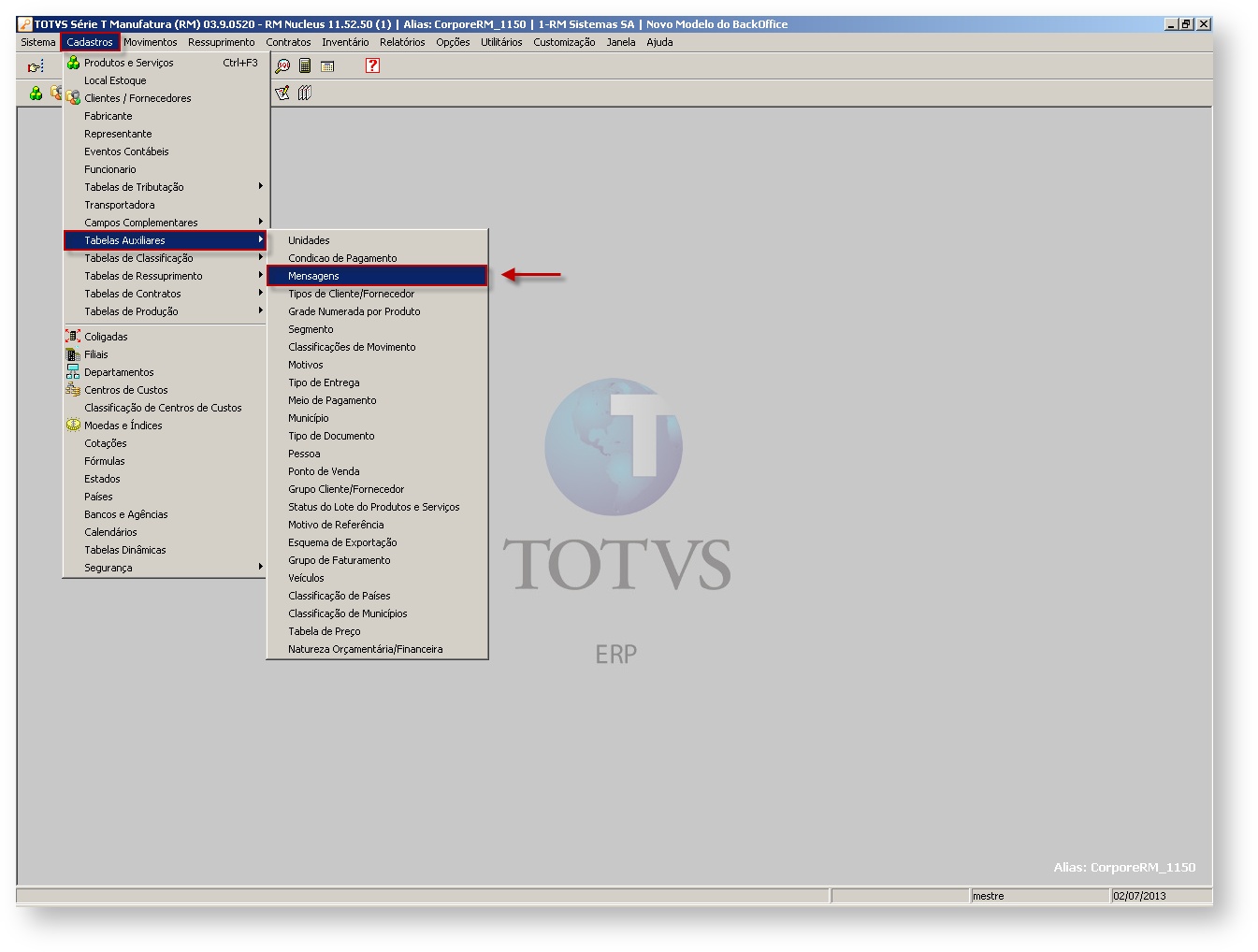Choose Ponto de Venda
The image size is (1258, 952).
pos(377,471)
